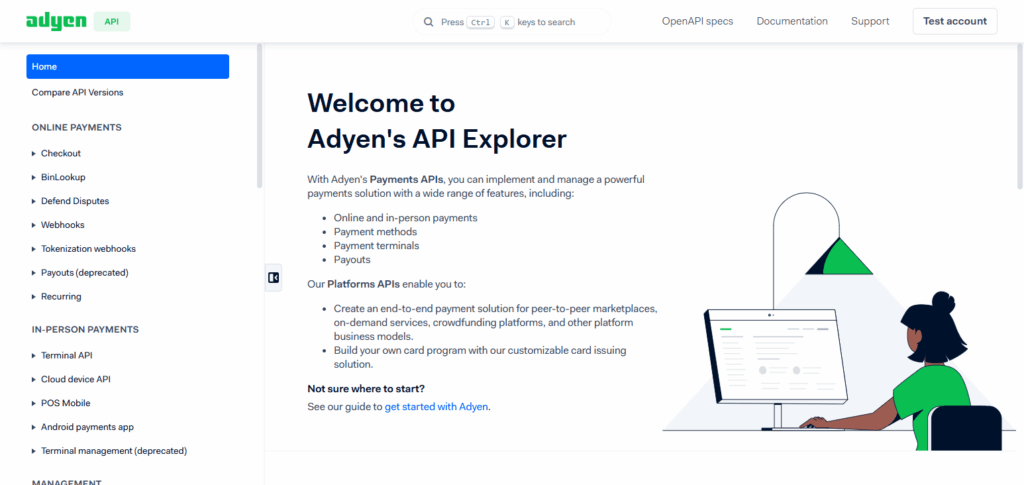Expand the POS Mobile arrow
1024x485 pixels.
34,403
